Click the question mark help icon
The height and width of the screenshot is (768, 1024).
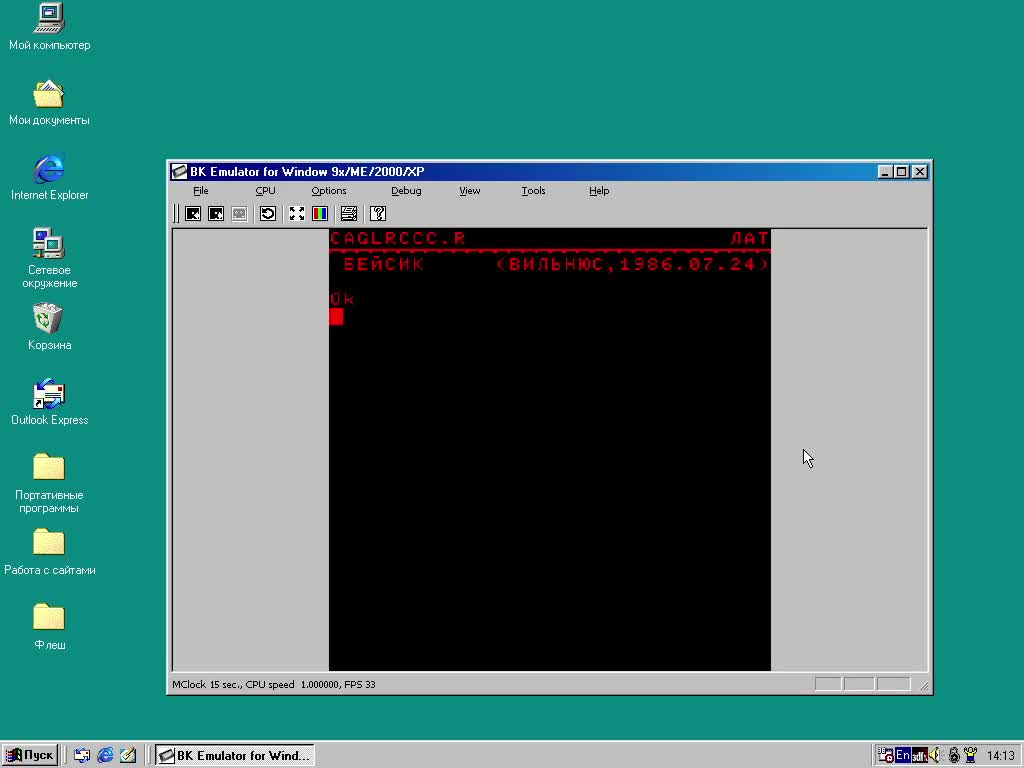point(378,213)
